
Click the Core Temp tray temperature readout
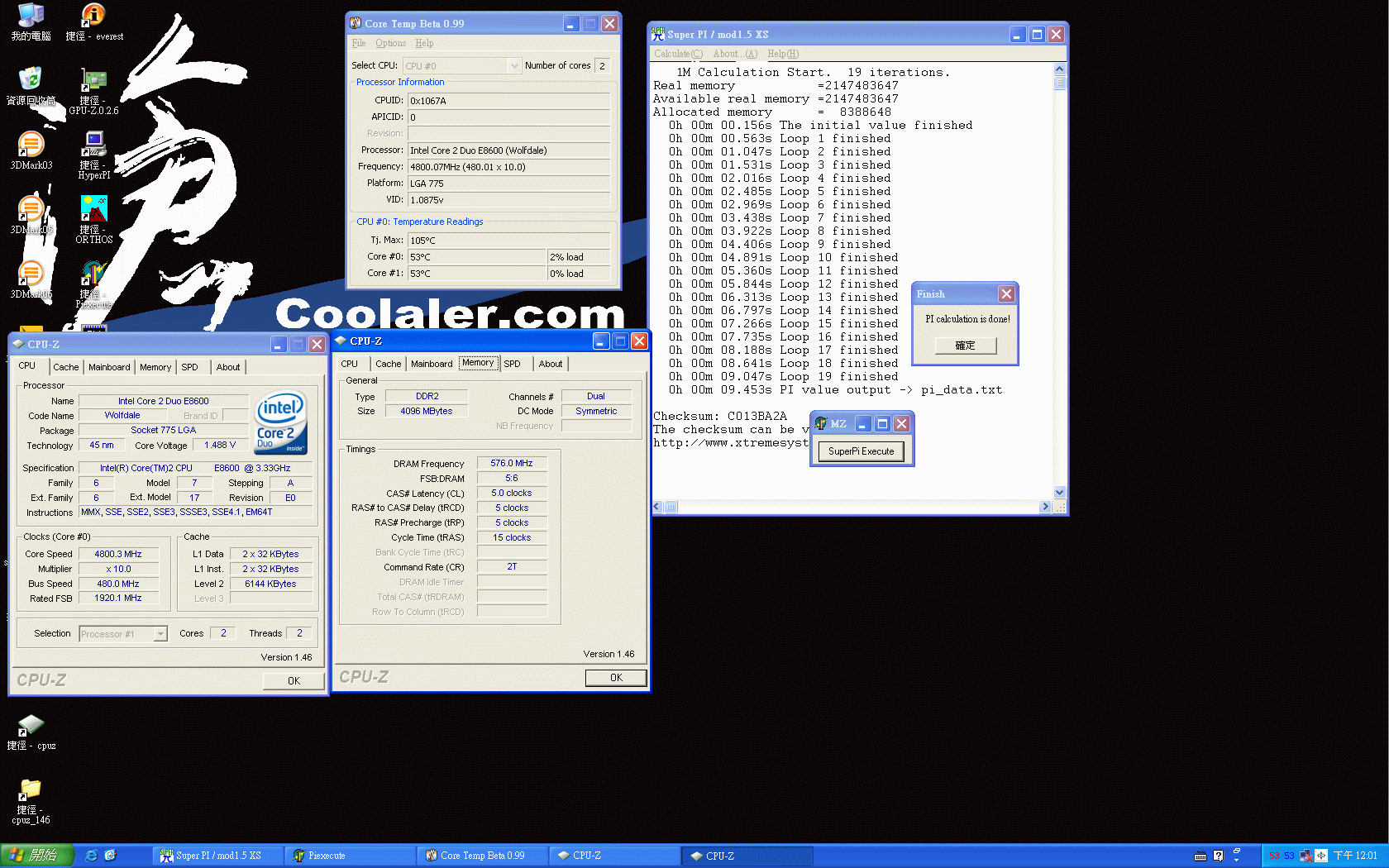(x=1282, y=856)
